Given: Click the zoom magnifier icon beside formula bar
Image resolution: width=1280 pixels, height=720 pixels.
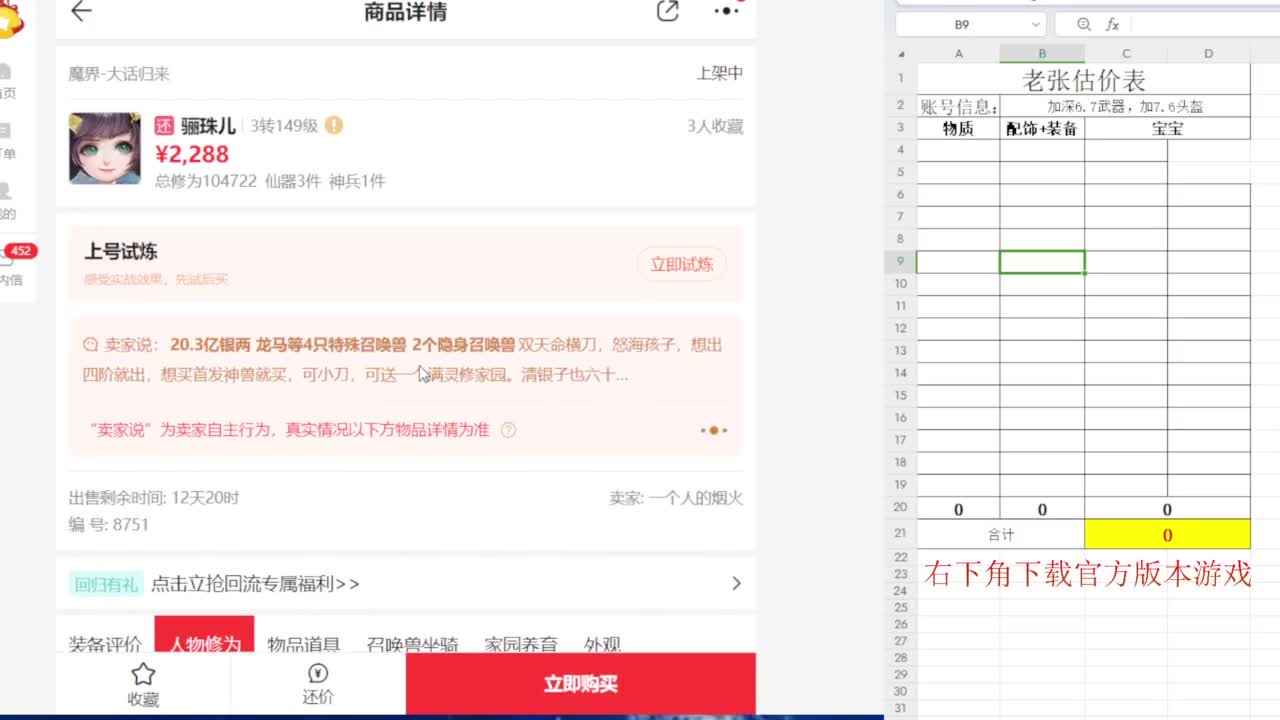Looking at the screenshot, I should 1084,24.
